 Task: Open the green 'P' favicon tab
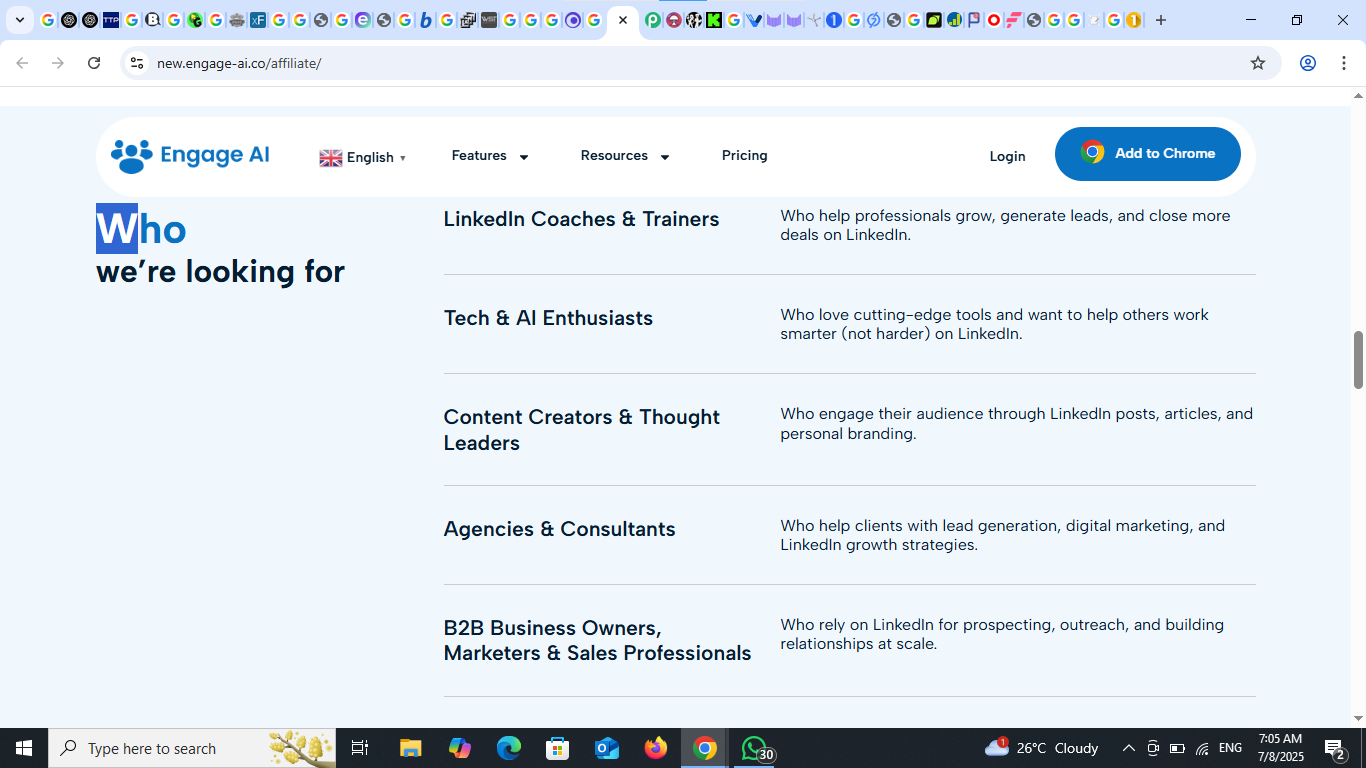tap(653, 20)
